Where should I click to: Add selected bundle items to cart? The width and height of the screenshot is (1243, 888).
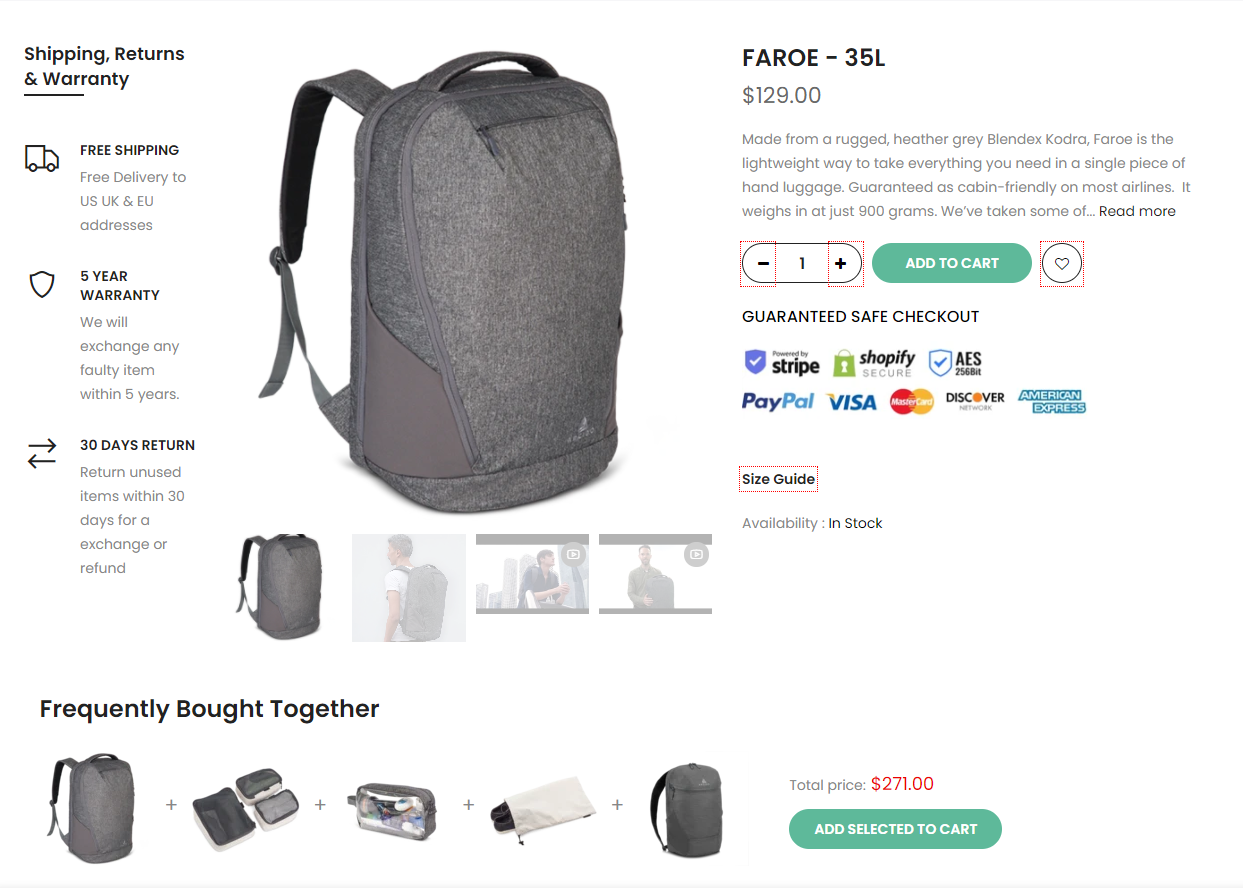(895, 829)
